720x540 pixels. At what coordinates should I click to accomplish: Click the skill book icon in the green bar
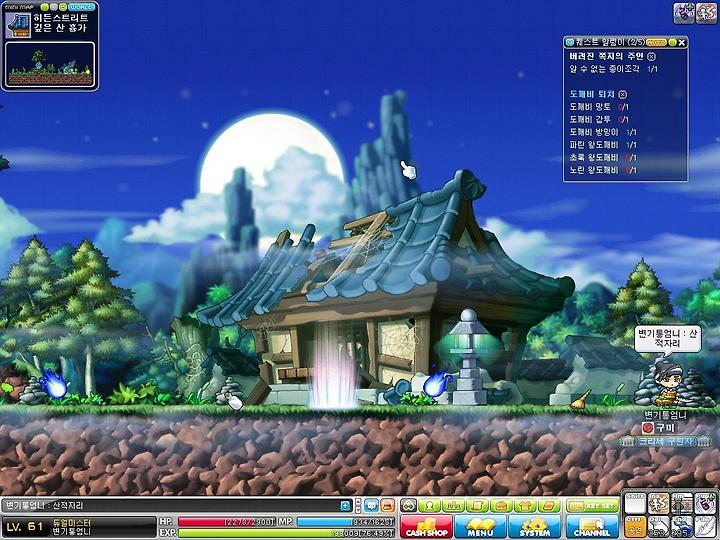(x=549, y=506)
